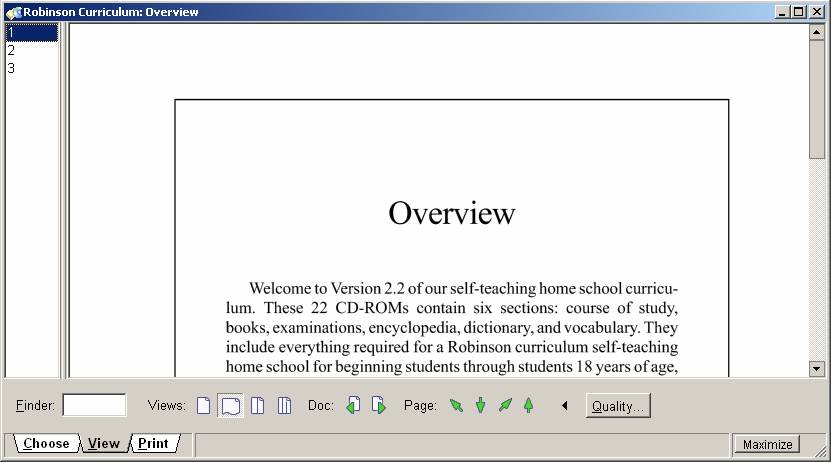This screenshot has height=462, width=831.
Task: Go to next document icon
Action: click(x=379, y=406)
